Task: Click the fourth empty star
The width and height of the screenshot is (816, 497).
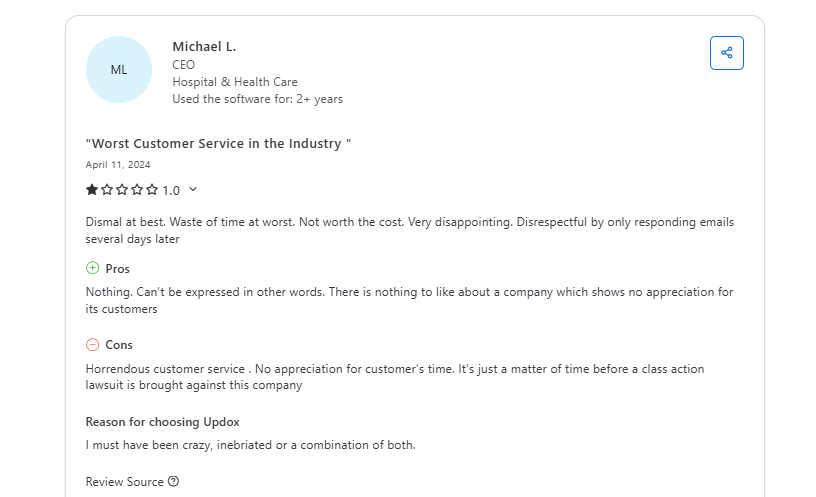Action: click(x=137, y=190)
